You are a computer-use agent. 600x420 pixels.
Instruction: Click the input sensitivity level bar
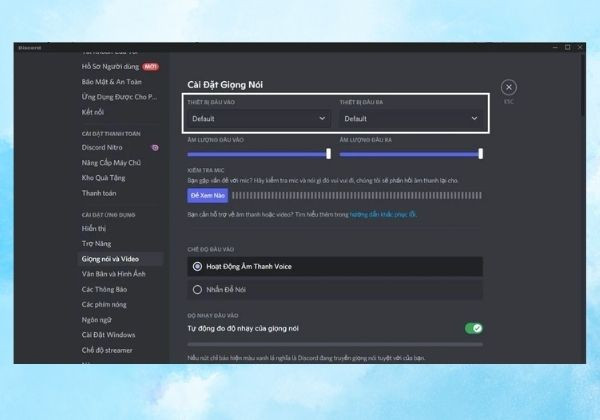tap(335, 344)
